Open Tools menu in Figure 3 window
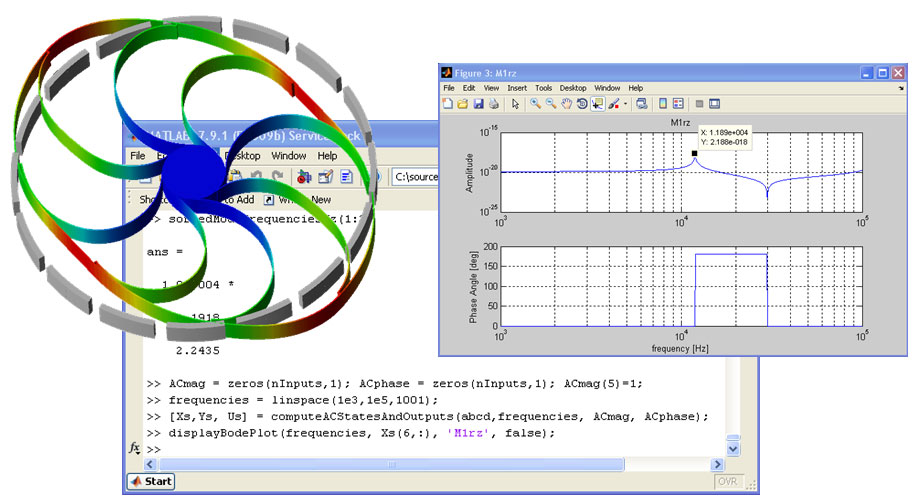 click(543, 88)
